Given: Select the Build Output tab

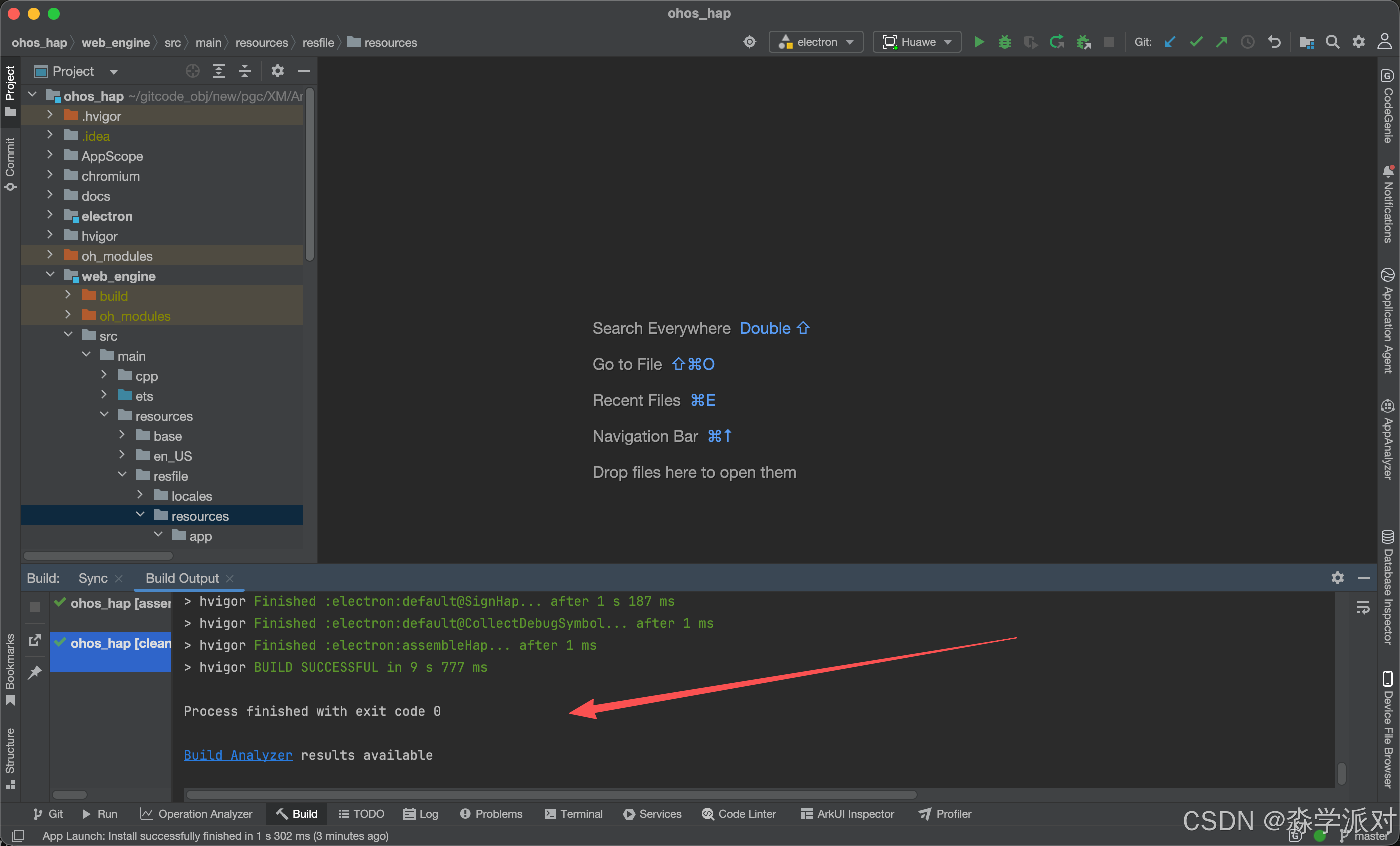Looking at the screenshot, I should click(182, 578).
